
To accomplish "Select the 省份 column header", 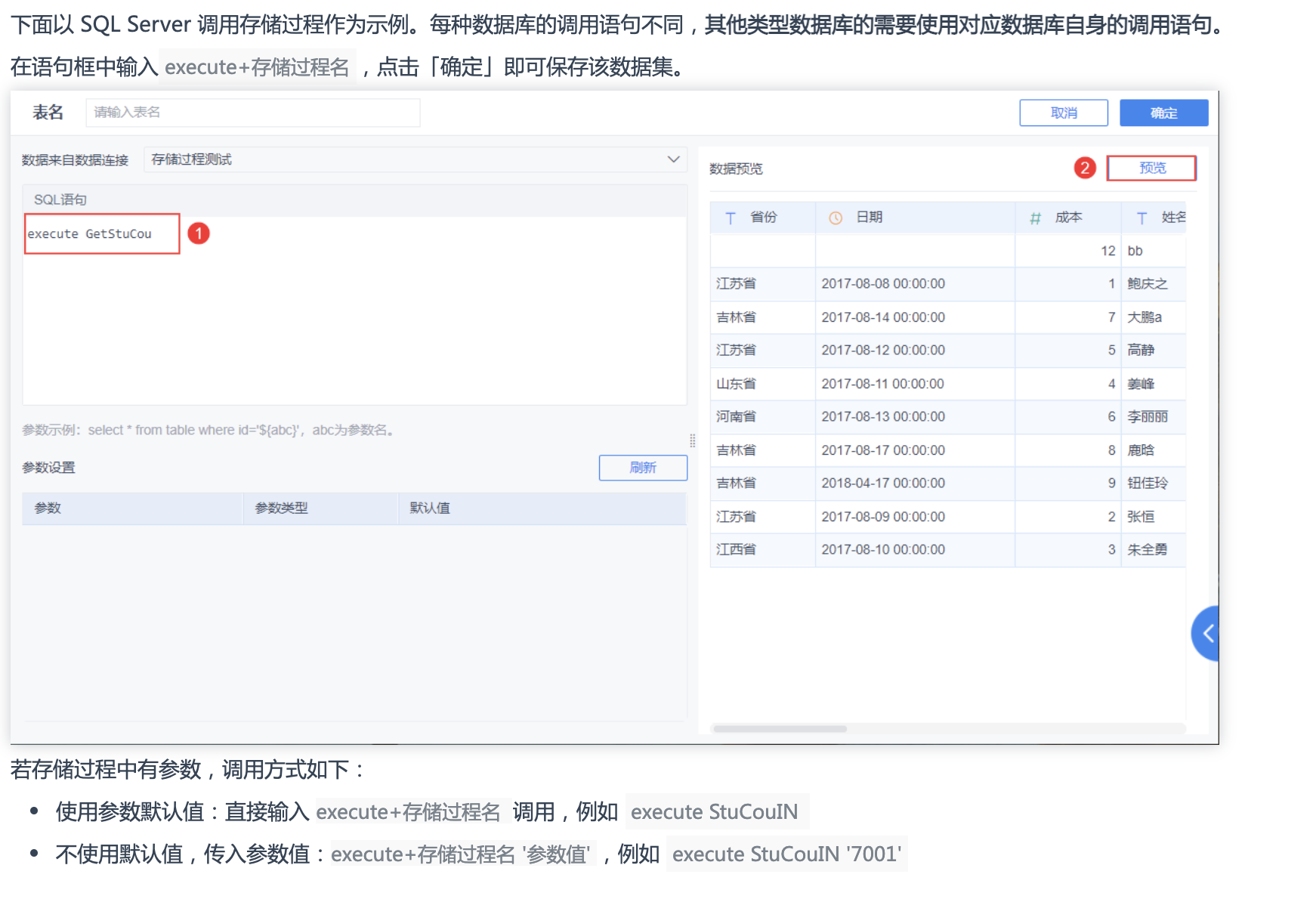I will [763, 218].
